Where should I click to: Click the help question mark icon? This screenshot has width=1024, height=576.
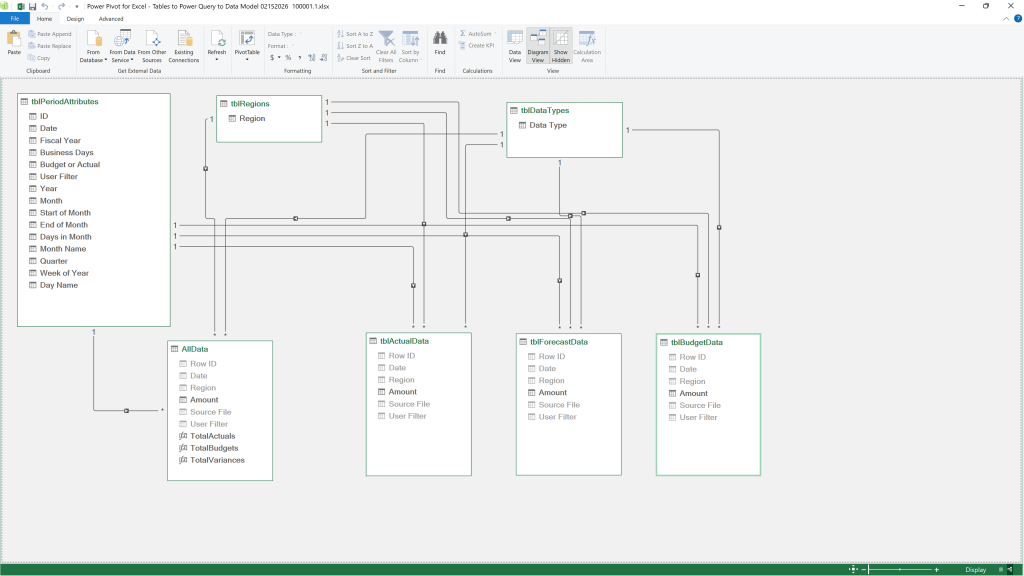pyautogui.click(x=1017, y=18)
